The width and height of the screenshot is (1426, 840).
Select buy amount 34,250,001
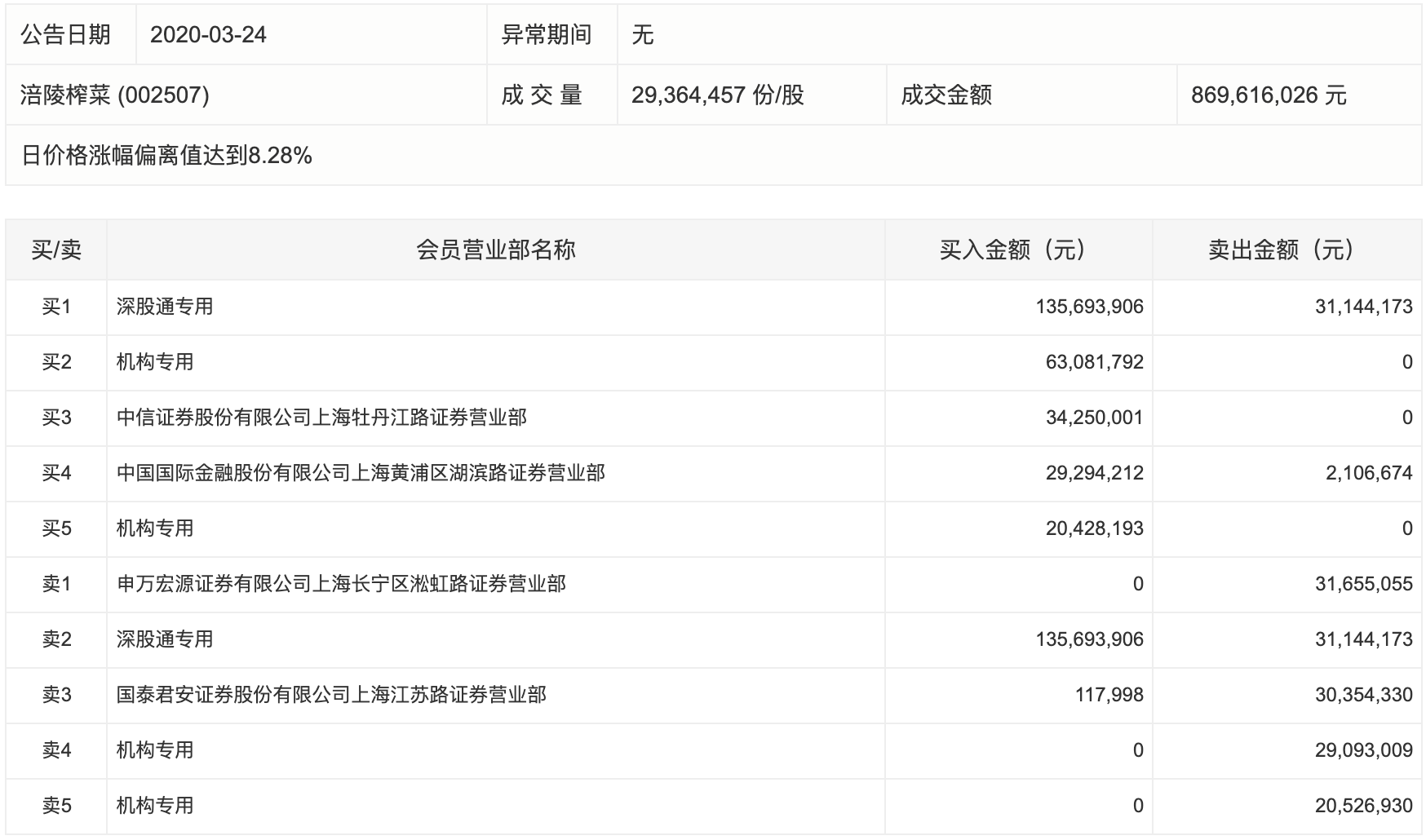click(x=1095, y=418)
